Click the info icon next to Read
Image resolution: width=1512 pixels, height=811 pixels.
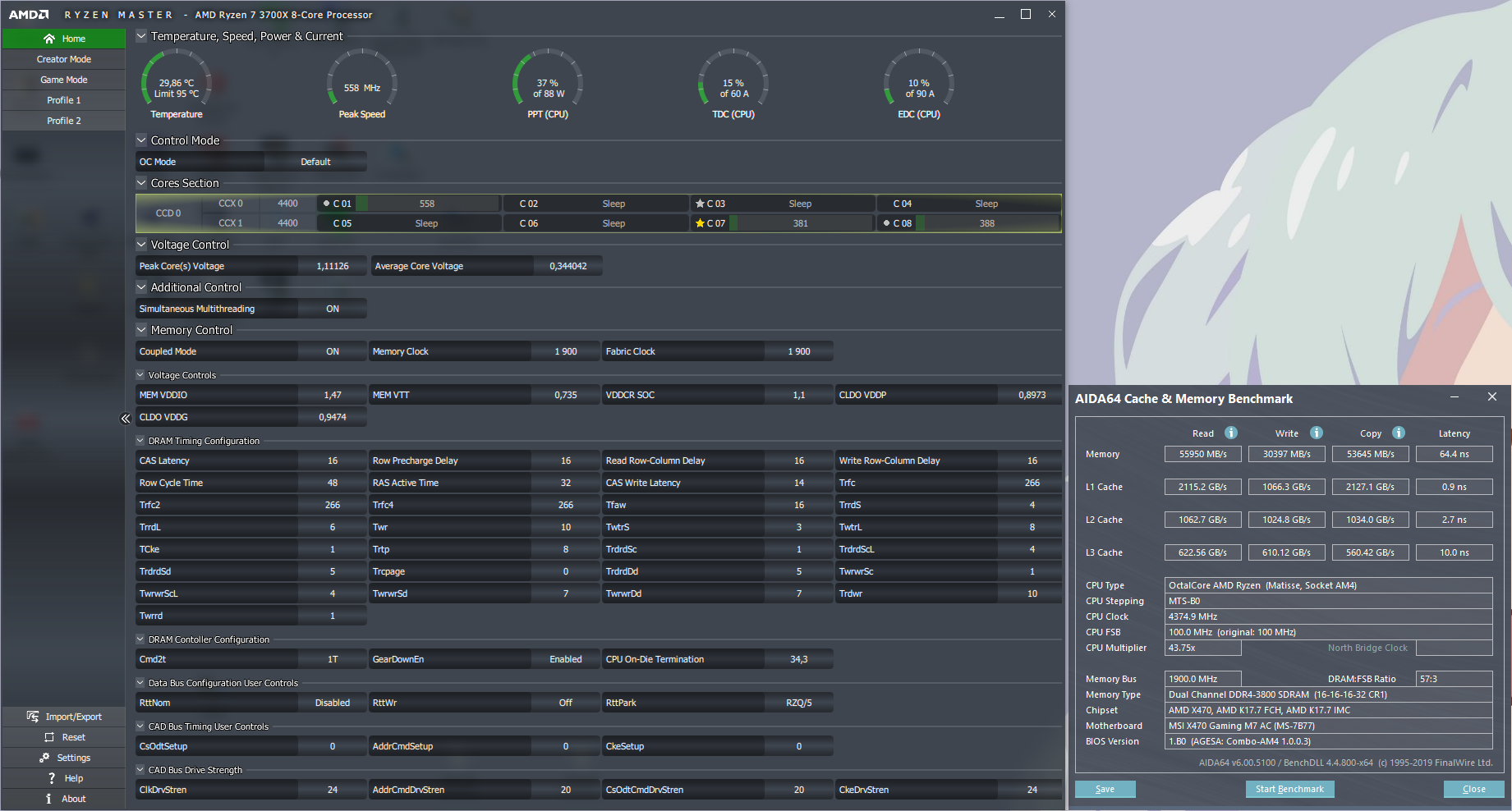click(x=1231, y=433)
